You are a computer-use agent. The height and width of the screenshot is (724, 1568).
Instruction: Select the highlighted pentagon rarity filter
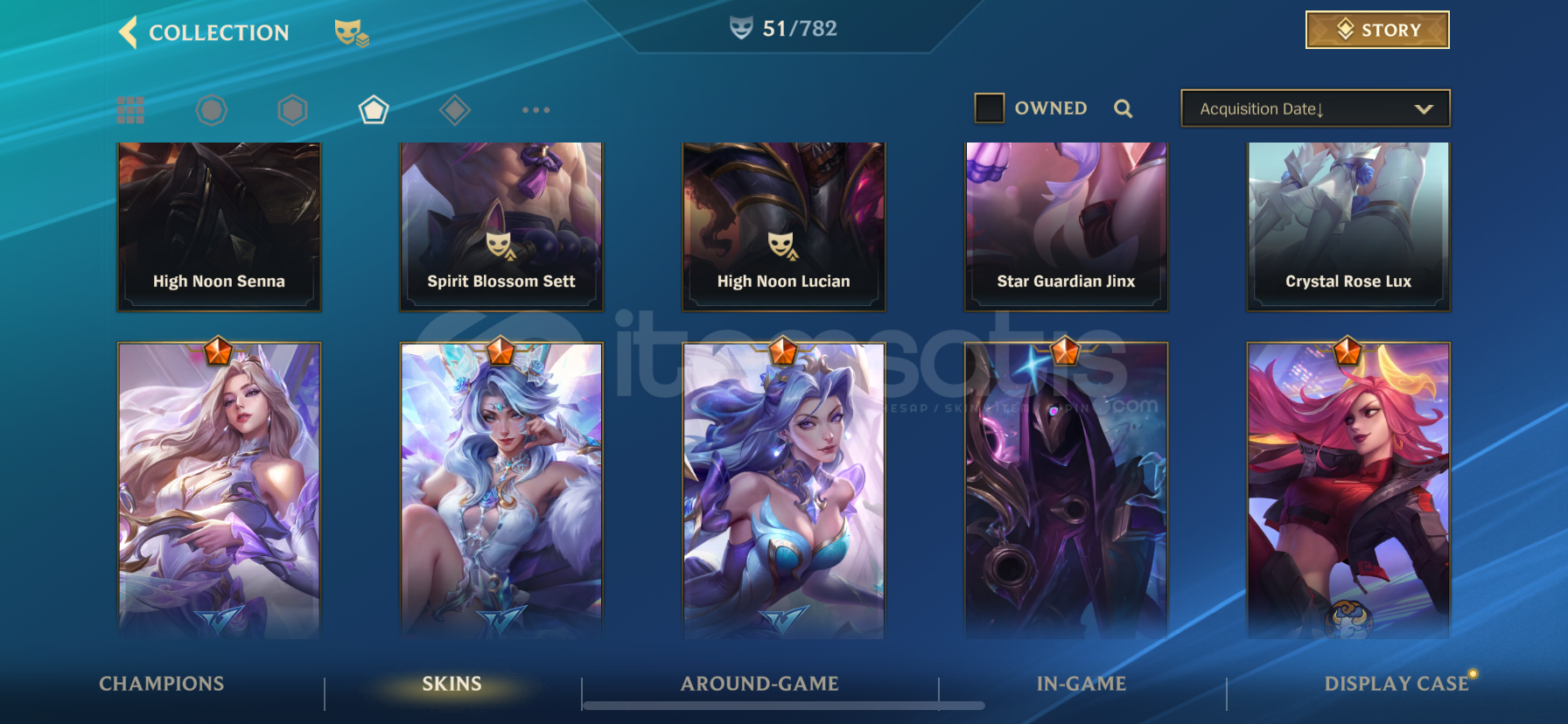pos(374,110)
